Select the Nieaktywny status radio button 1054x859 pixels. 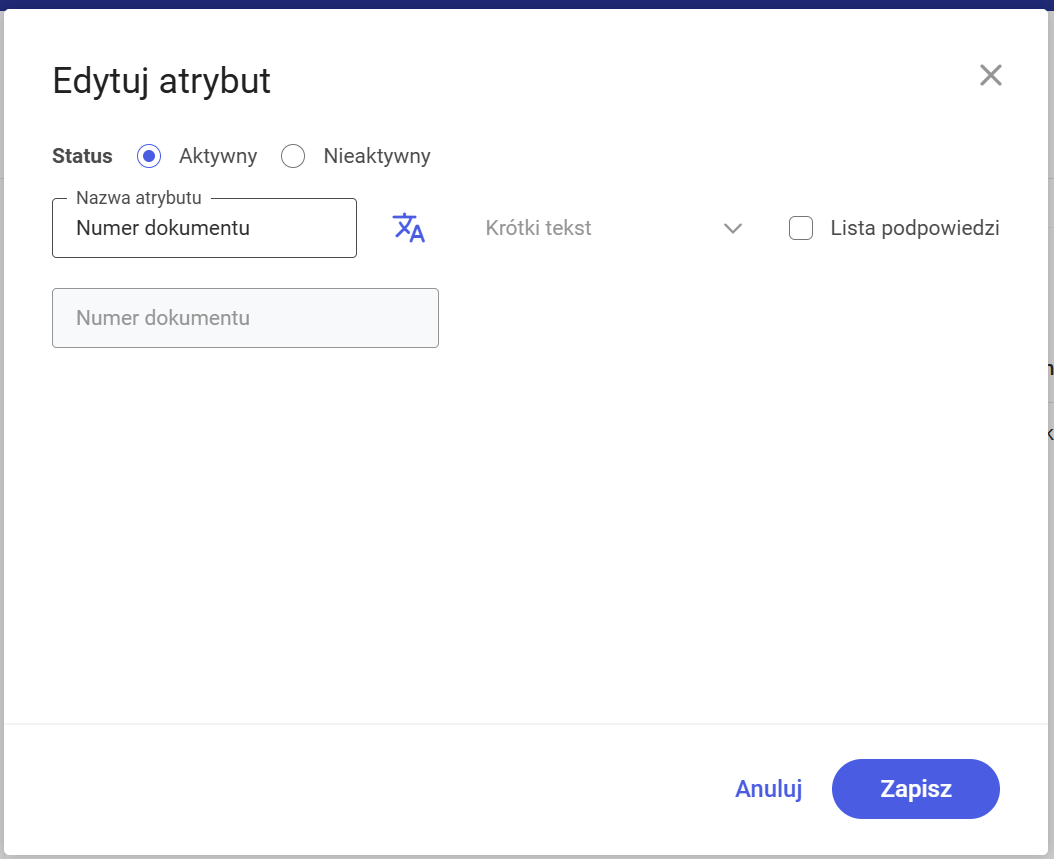293,156
